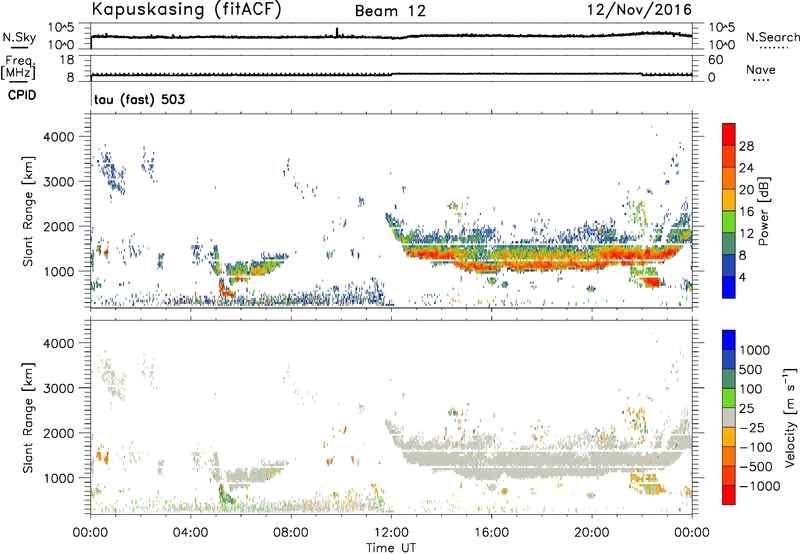Click the 12/Nov/2016 date label
The width and height of the screenshot is (800, 554).
[x=639, y=10]
